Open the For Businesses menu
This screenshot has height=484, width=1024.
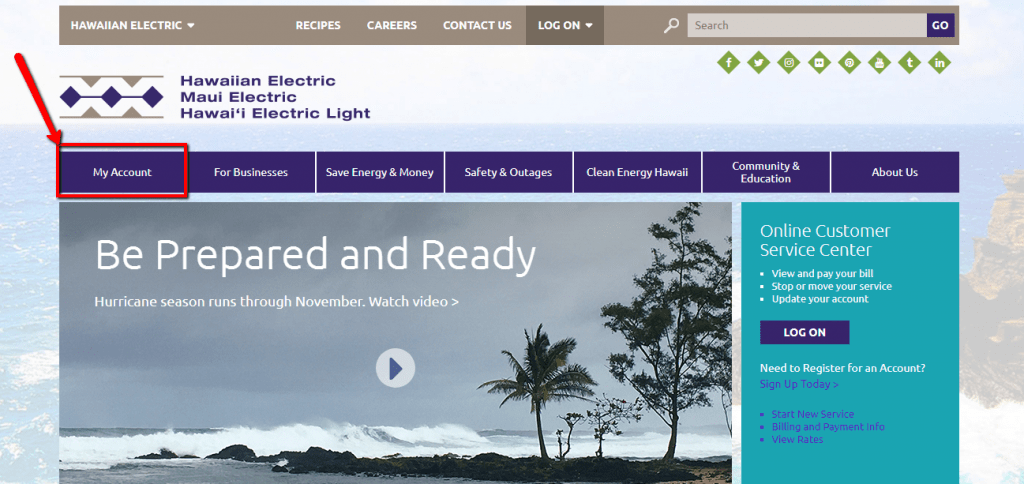[251, 172]
